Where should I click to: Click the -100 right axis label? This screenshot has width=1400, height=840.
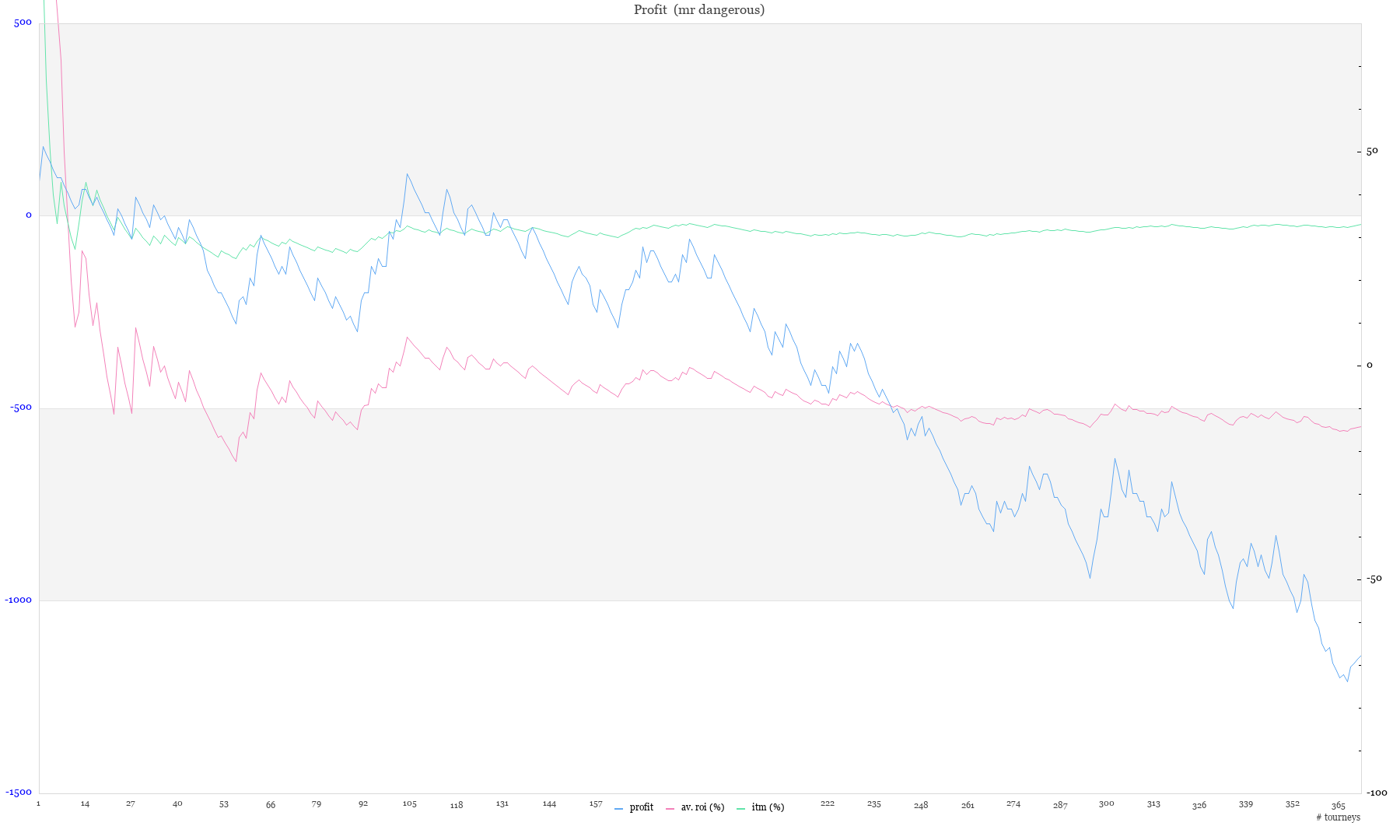(x=1377, y=793)
